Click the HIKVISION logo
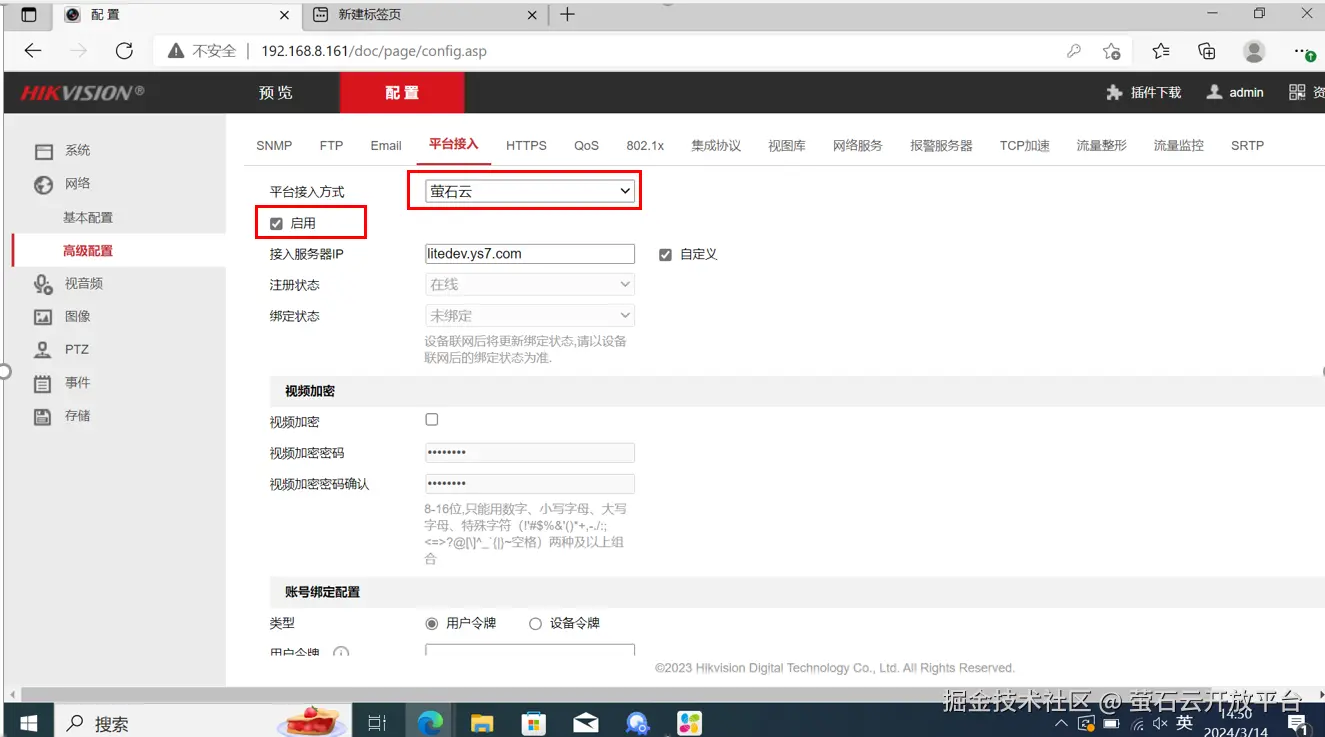Image resolution: width=1325 pixels, height=737 pixels. coord(82,93)
